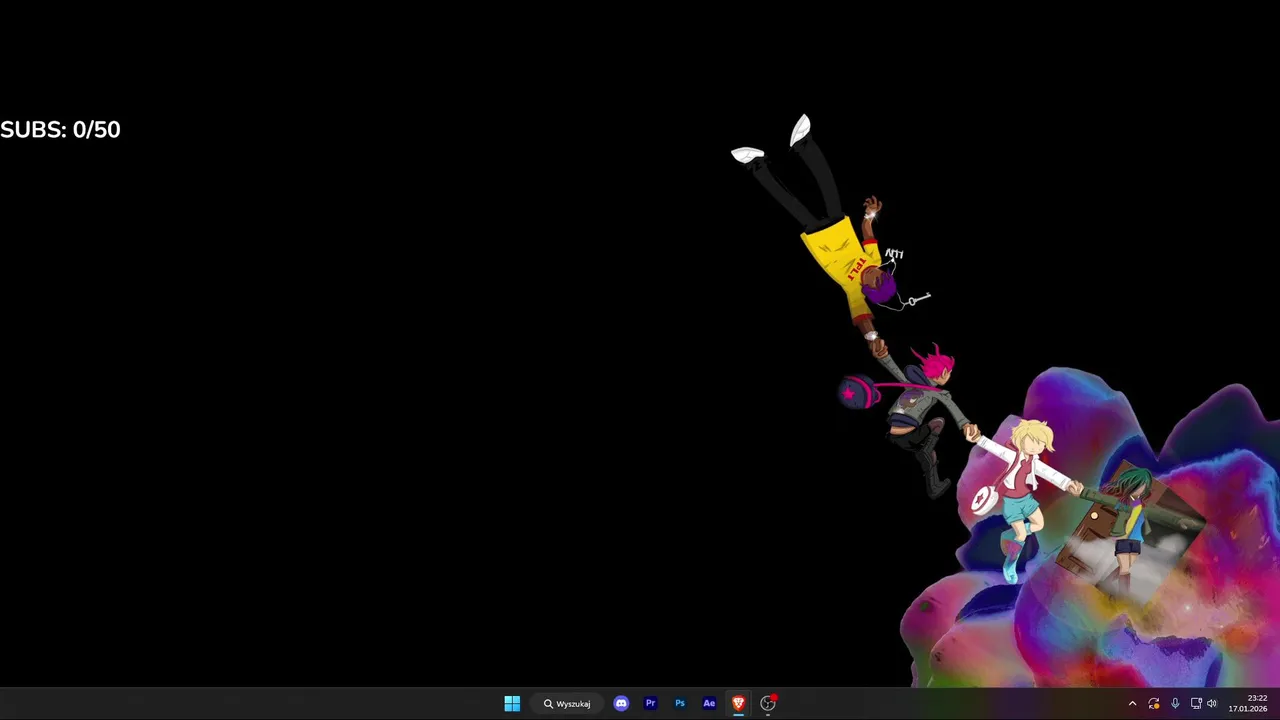
Task: Open network settings tray icon
Action: [1196, 704]
